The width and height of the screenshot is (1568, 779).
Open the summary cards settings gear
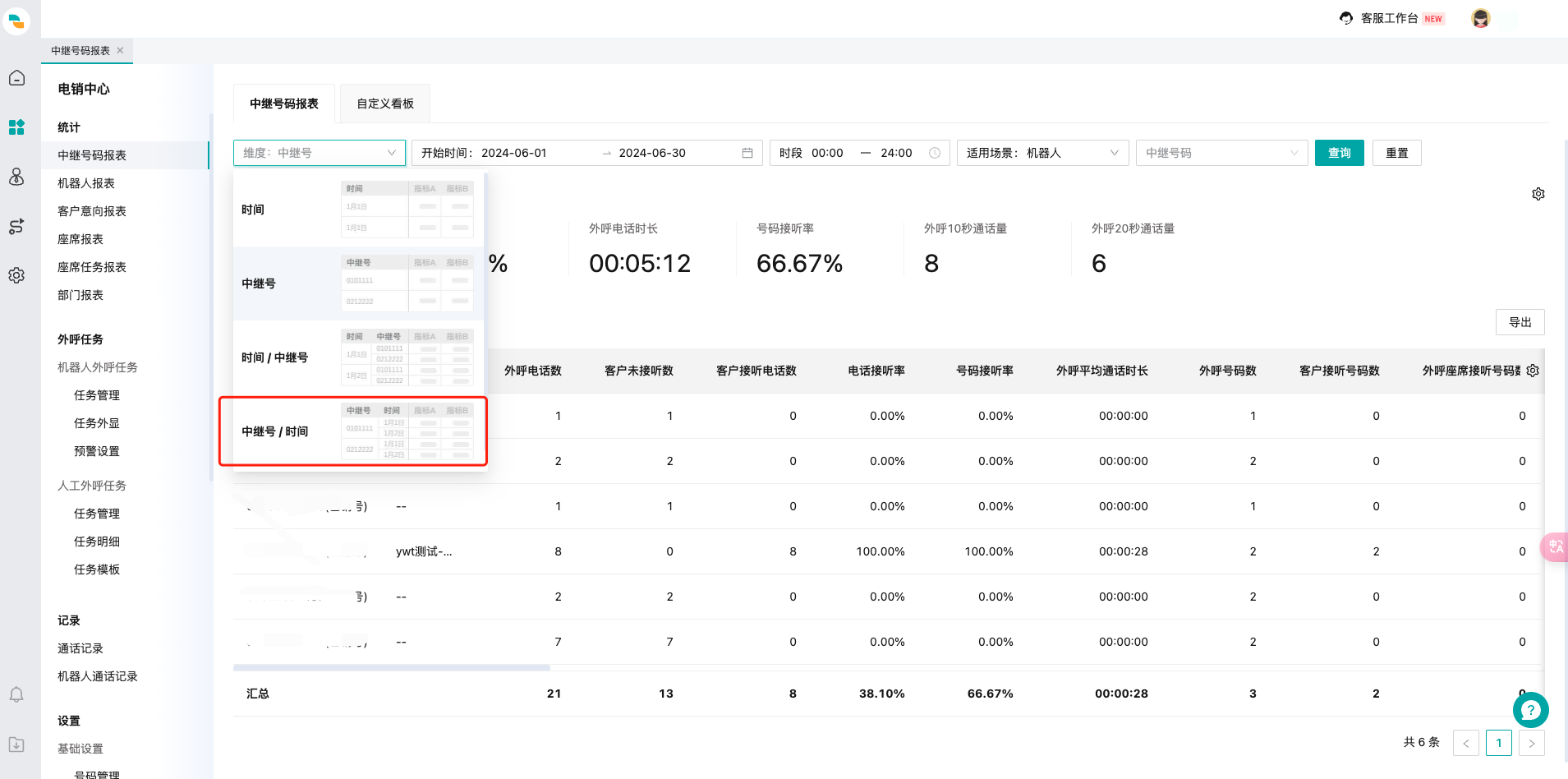tap(1538, 194)
